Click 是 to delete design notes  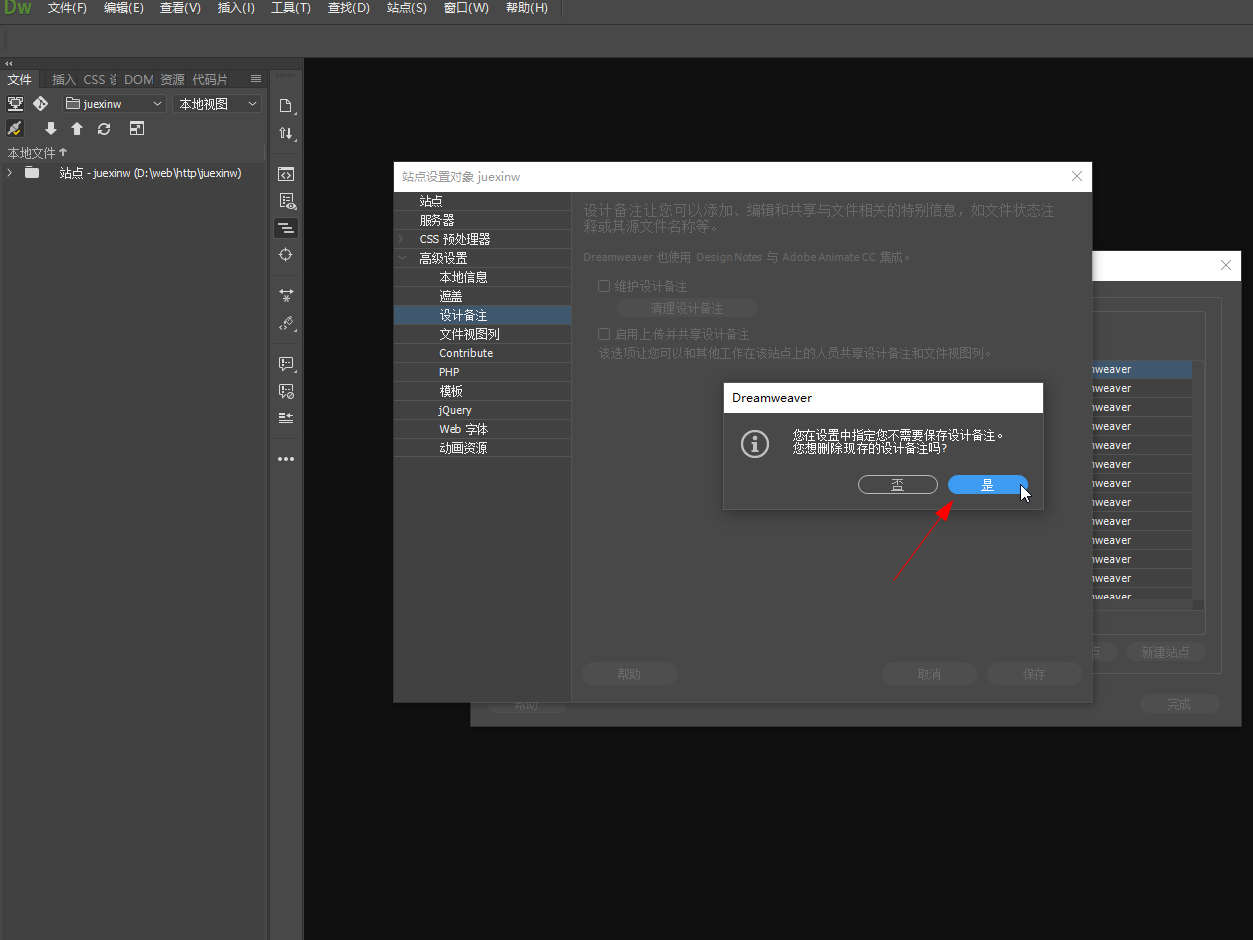(988, 485)
